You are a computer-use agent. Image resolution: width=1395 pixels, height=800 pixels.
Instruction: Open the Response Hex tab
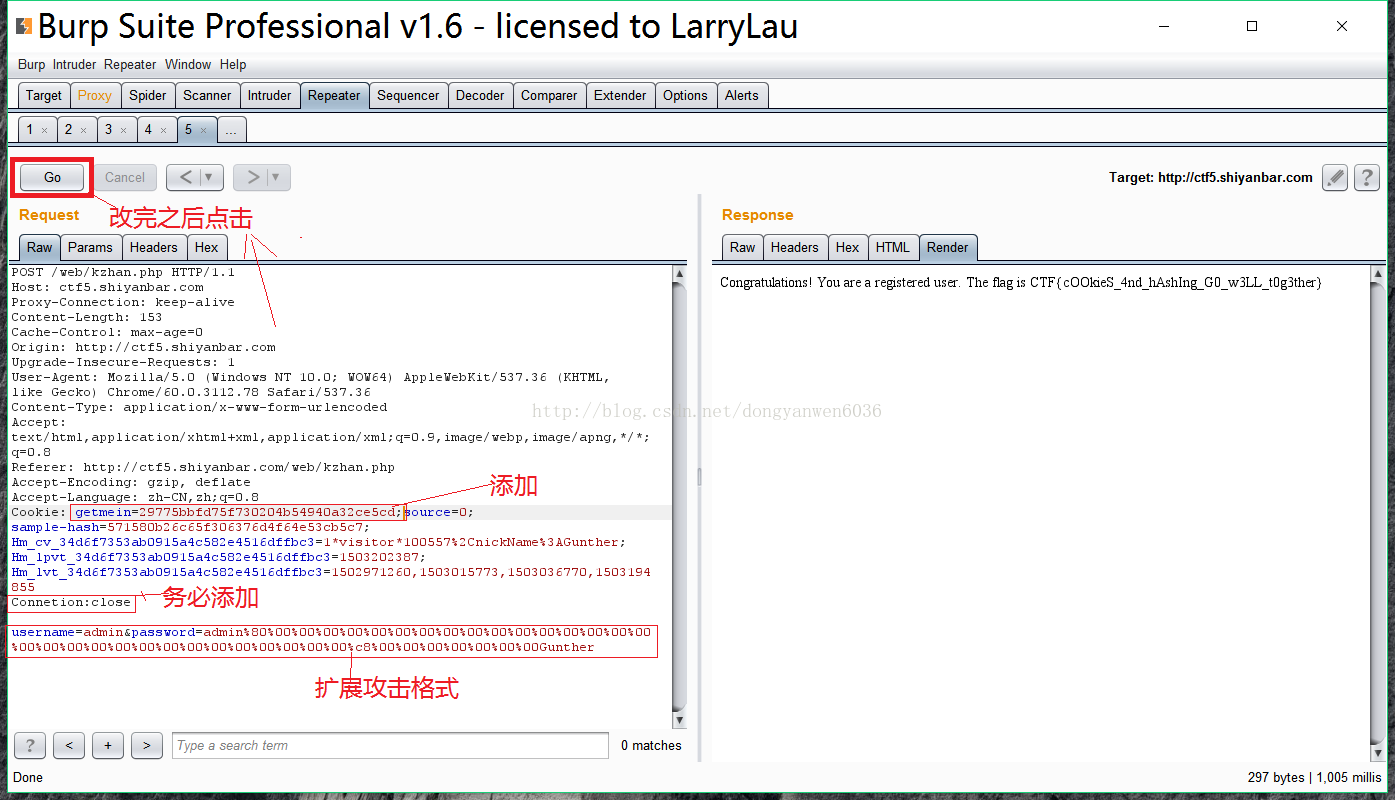coord(848,247)
